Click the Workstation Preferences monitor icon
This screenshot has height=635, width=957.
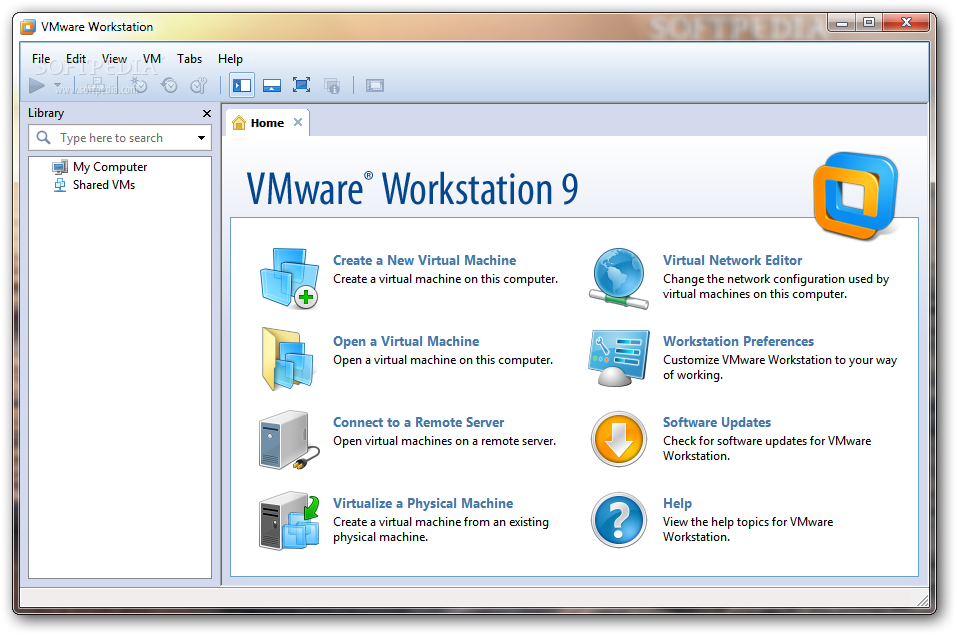click(619, 358)
